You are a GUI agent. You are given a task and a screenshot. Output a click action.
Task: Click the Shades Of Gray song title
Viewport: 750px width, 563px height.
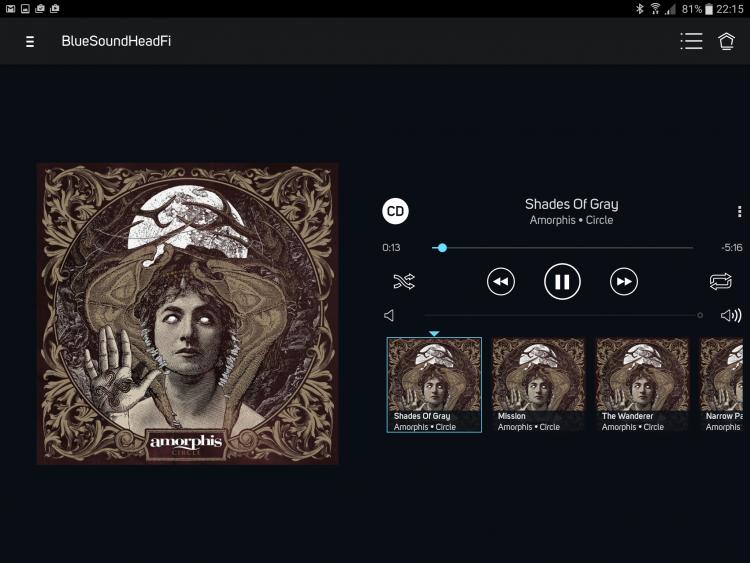pyautogui.click(x=572, y=204)
